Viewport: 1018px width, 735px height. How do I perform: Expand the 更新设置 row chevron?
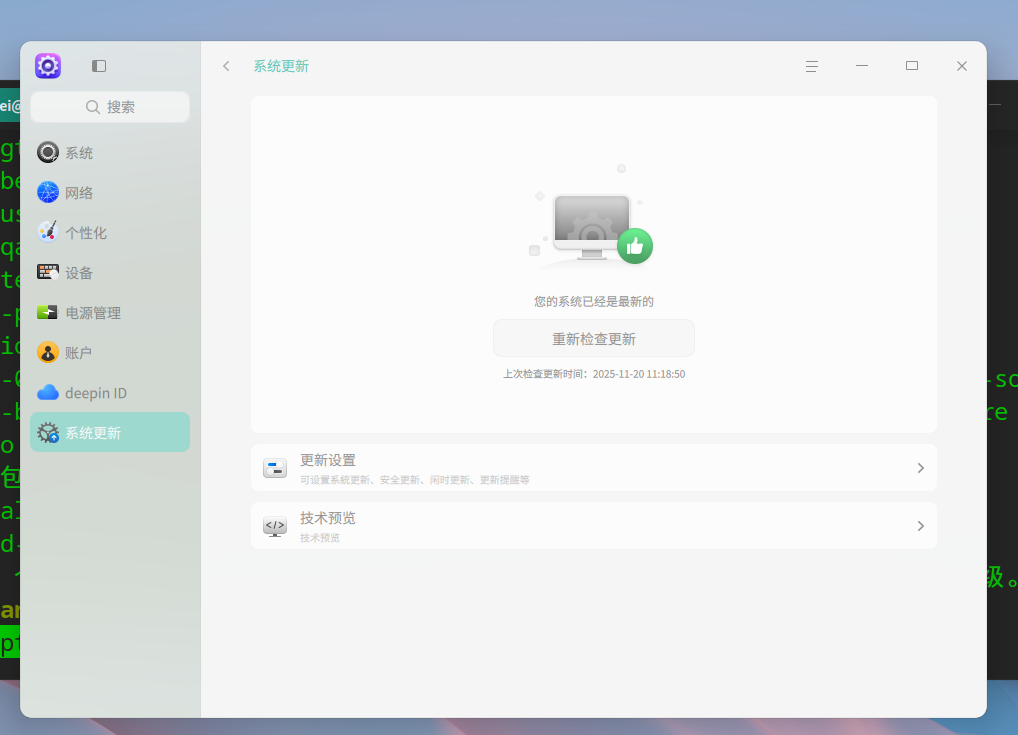[x=921, y=467]
